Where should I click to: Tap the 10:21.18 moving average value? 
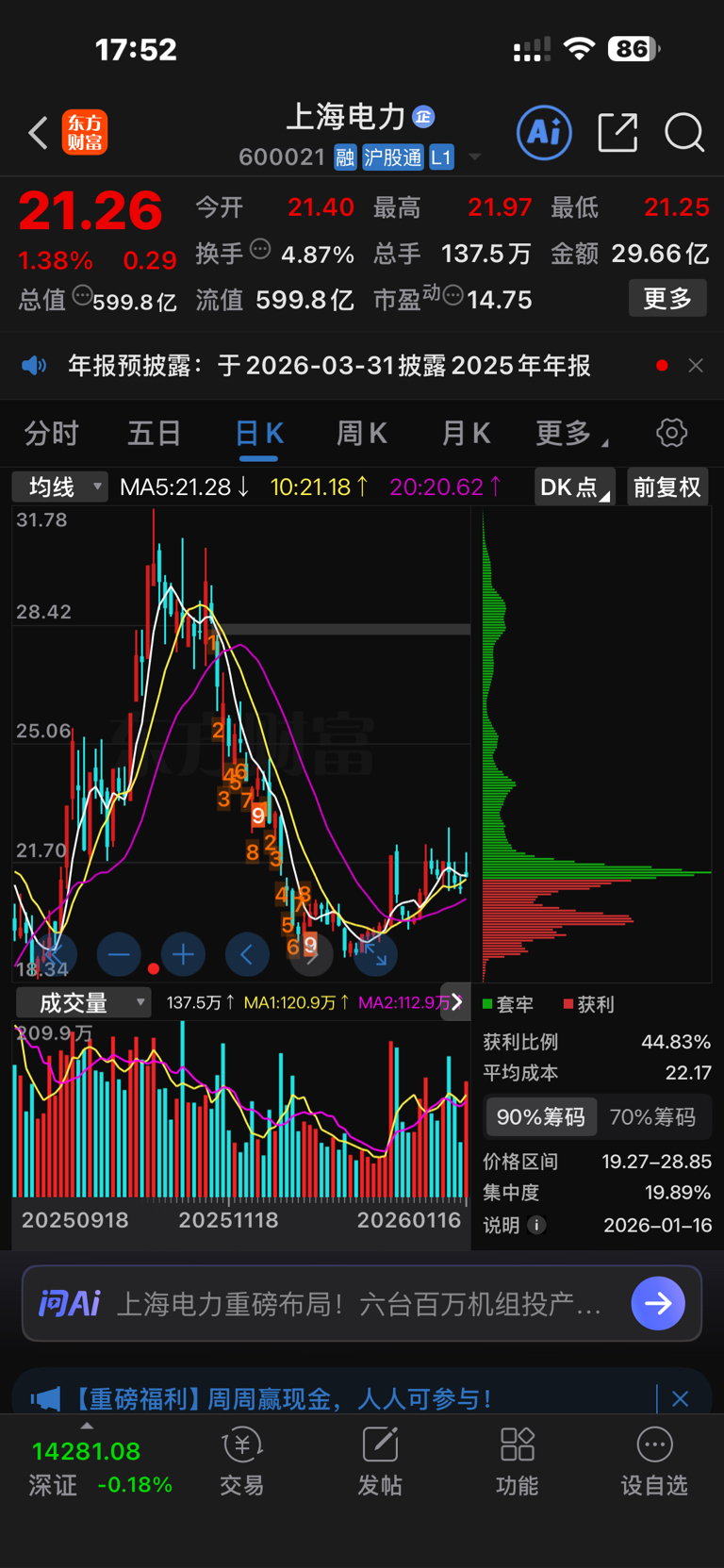coord(320,487)
